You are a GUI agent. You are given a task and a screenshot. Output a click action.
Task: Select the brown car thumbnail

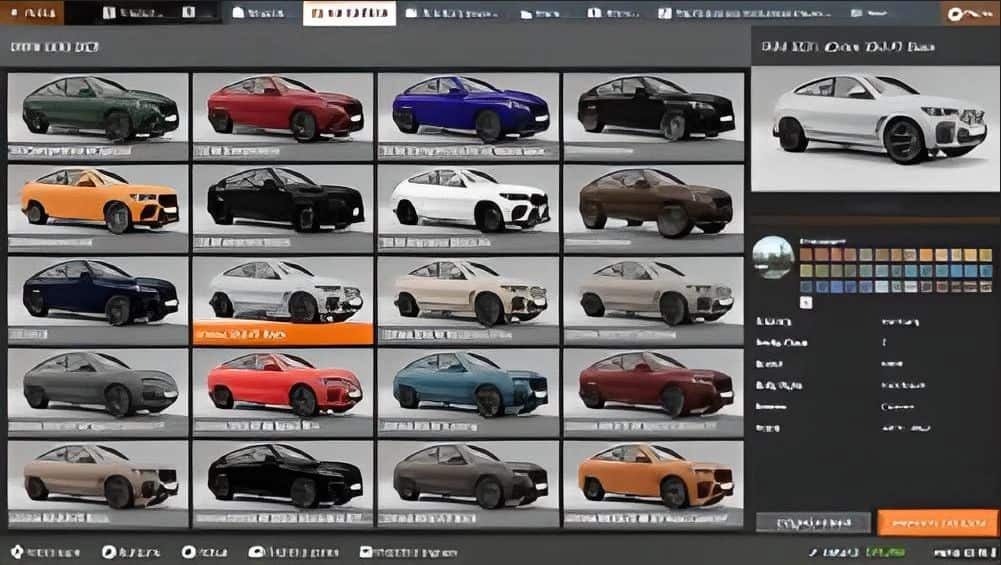[x=654, y=200]
